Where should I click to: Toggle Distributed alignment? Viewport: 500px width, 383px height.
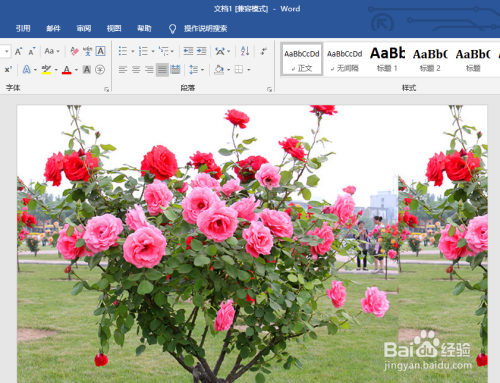(175, 69)
